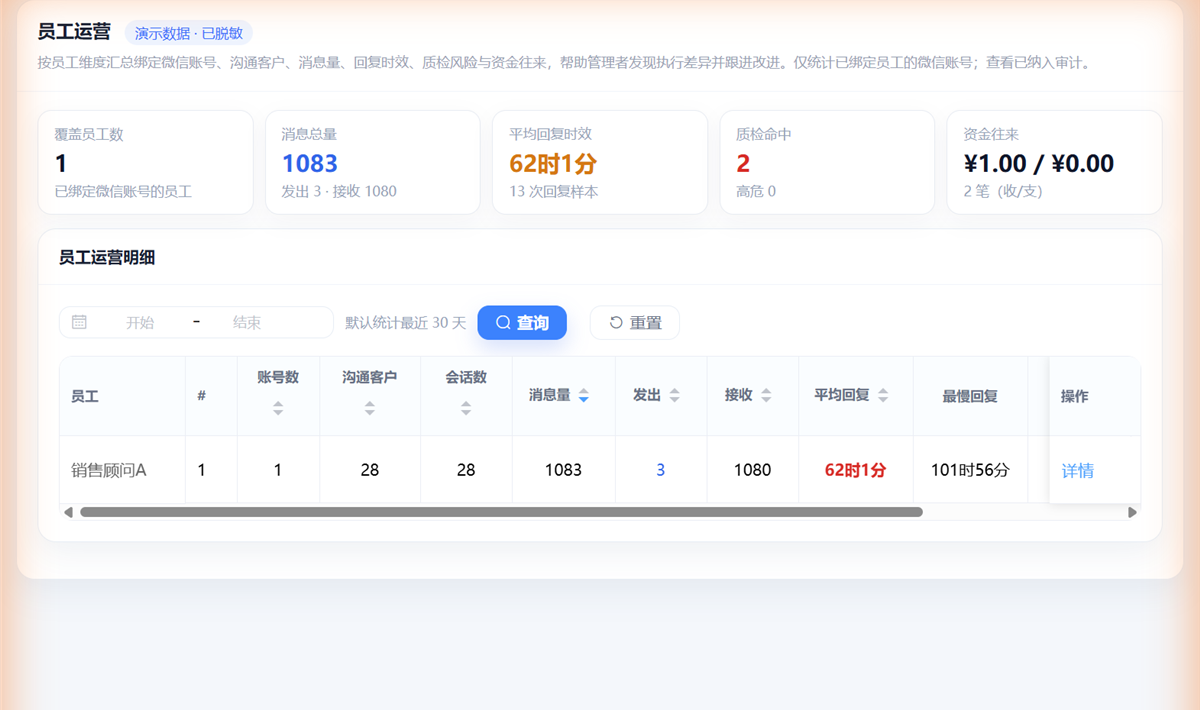Screen dimensions: 1200x710
Task: Toggle the 消息量 column sort arrows
Action: click(x=584, y=396)
